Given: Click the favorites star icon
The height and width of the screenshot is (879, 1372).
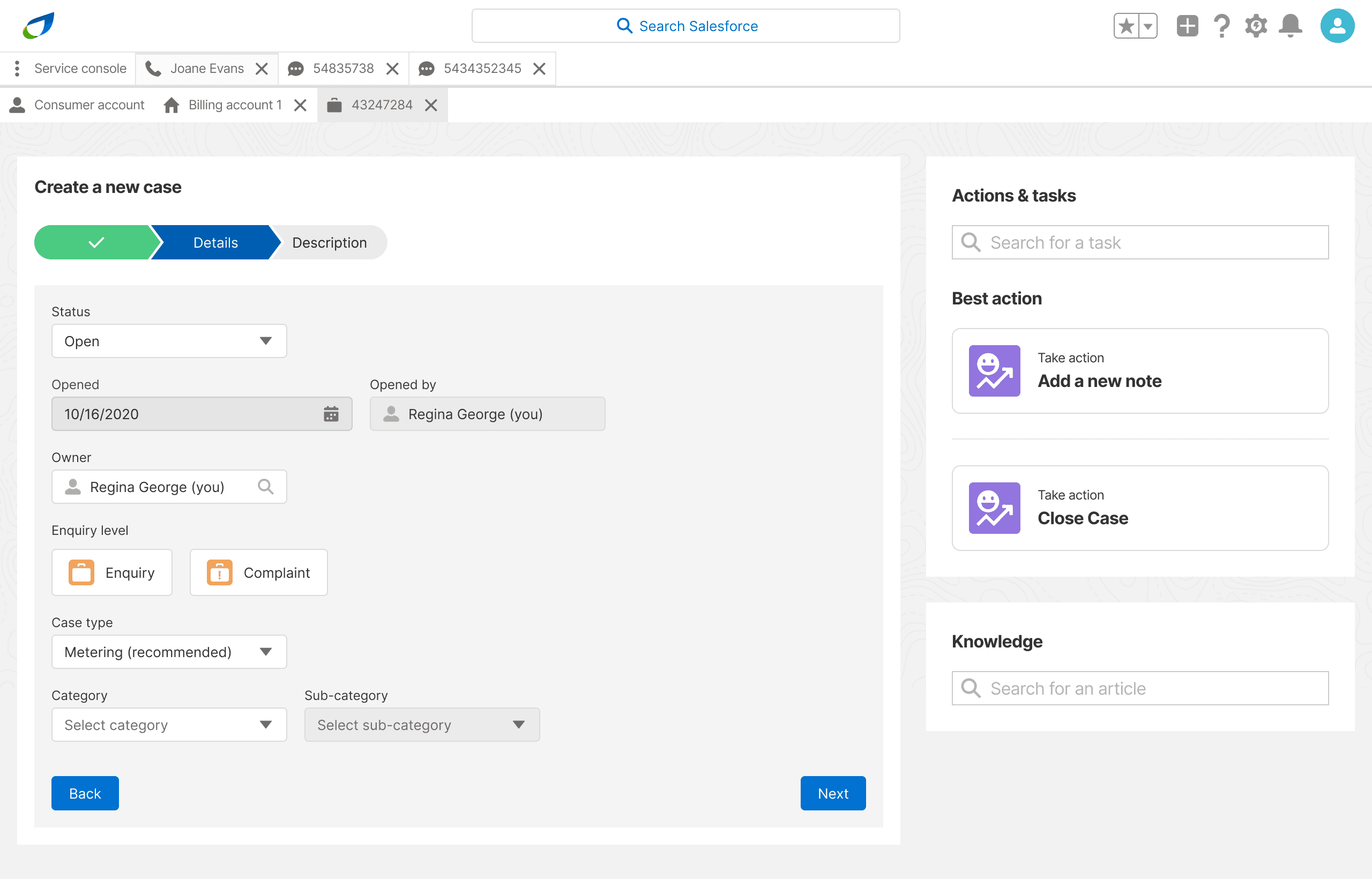Looking at the screenshot, I should [1126, 26].
